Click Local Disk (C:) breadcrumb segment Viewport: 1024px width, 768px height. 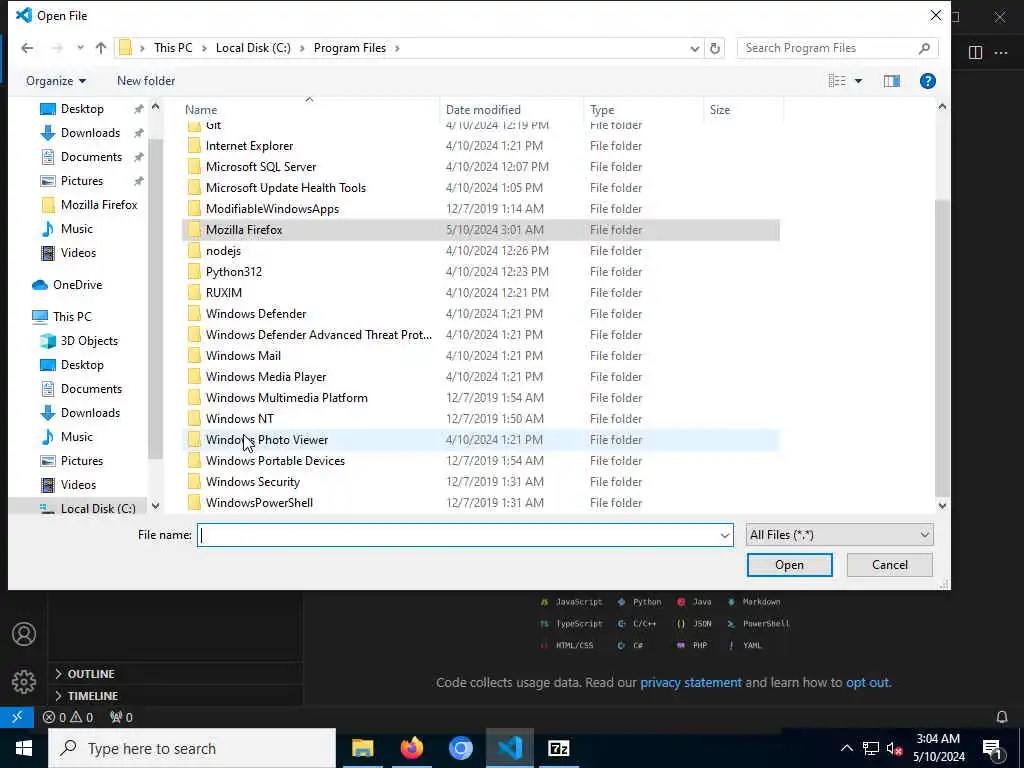(x=253, y=48)
